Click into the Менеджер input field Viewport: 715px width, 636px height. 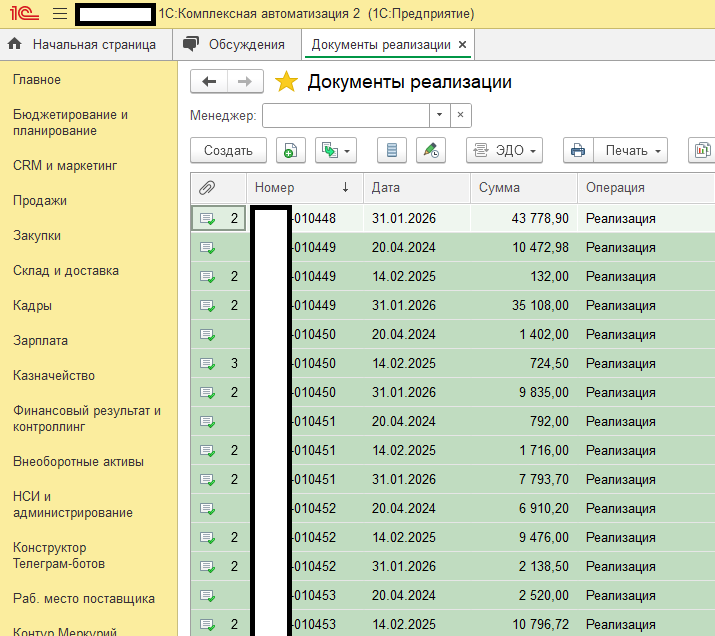[346, 115]
